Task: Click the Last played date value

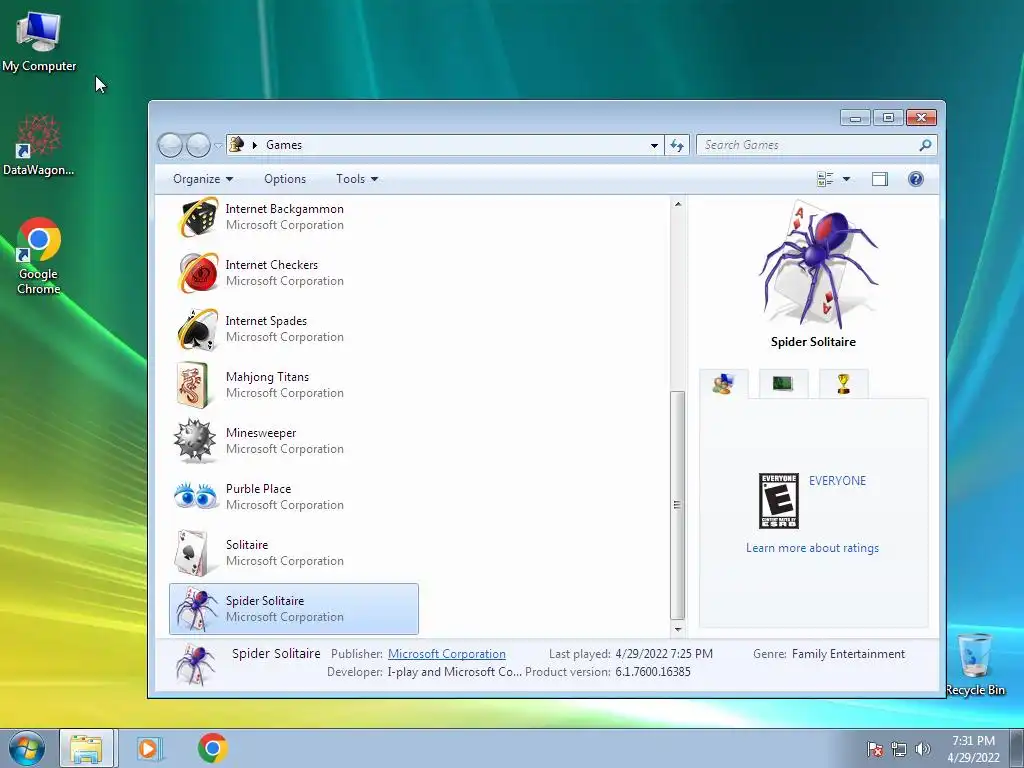Action: tap(664, 654)
